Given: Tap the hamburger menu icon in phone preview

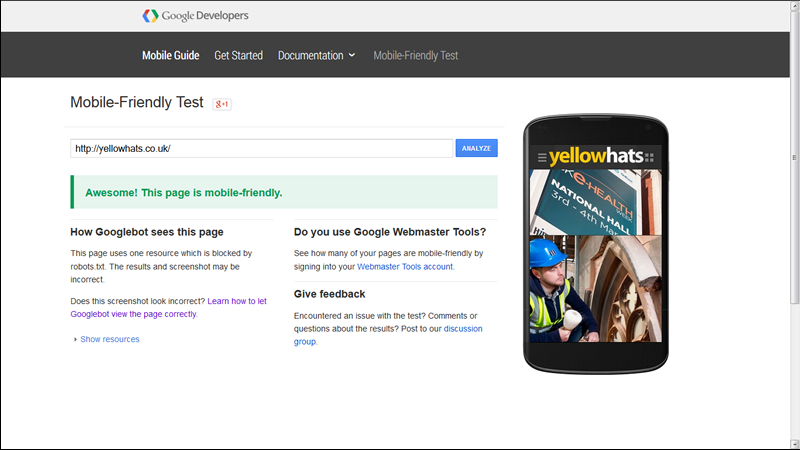Looking at the screenshot, I should click(x=543, y=157).
